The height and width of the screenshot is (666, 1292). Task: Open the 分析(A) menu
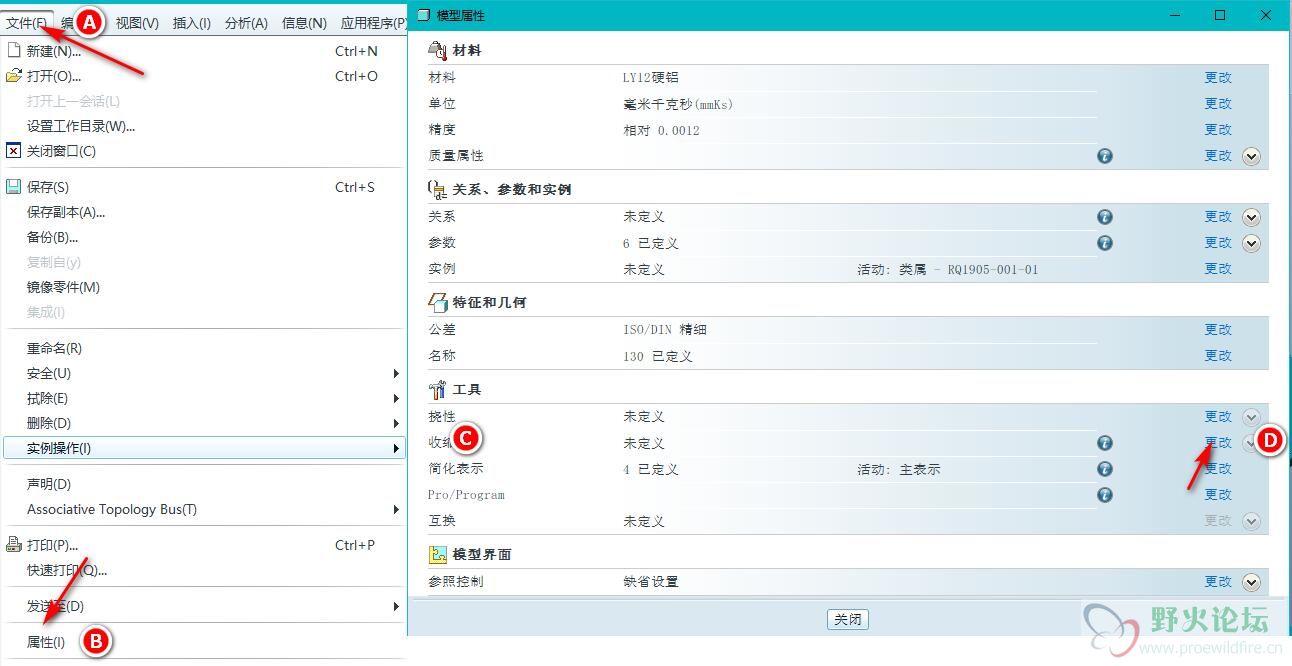246,22
